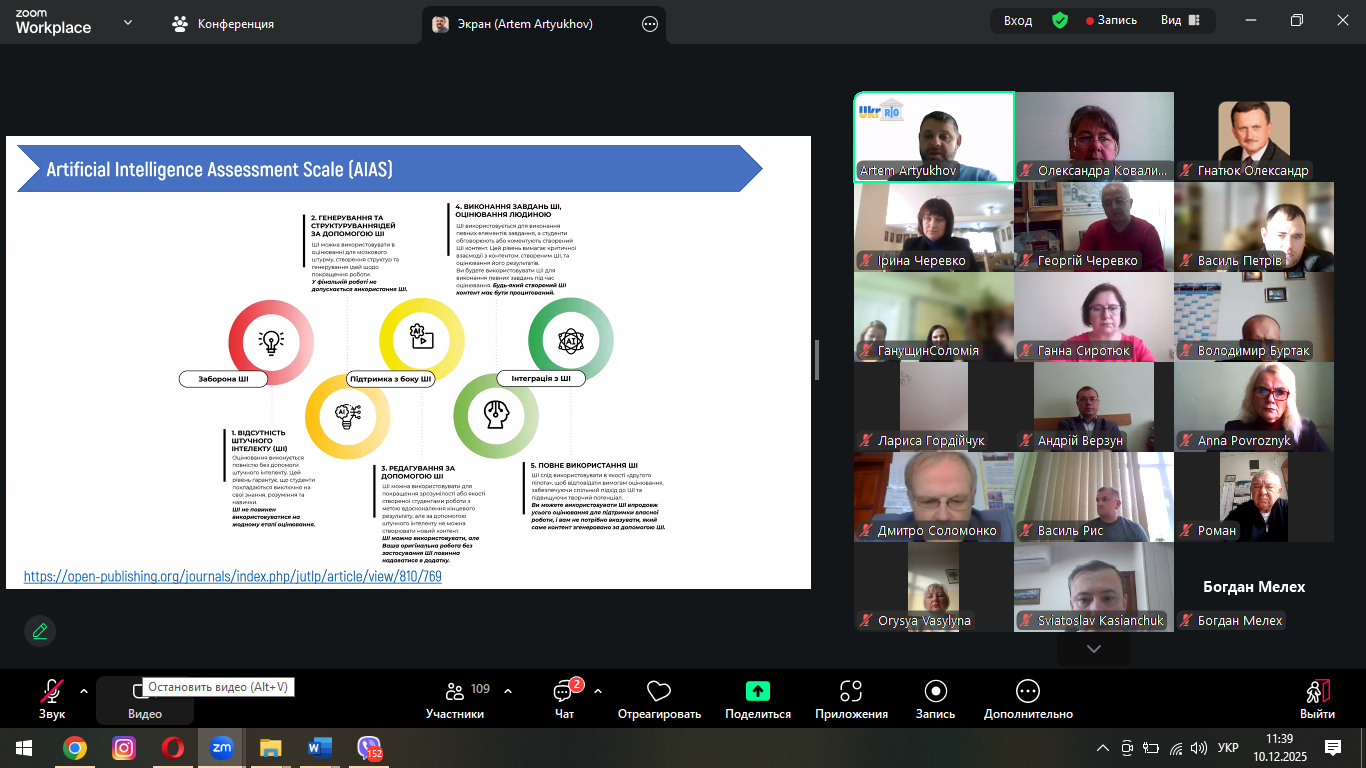
Task: Click the green Share (Поделиться) icon
Action: click(x=758, y=691)
